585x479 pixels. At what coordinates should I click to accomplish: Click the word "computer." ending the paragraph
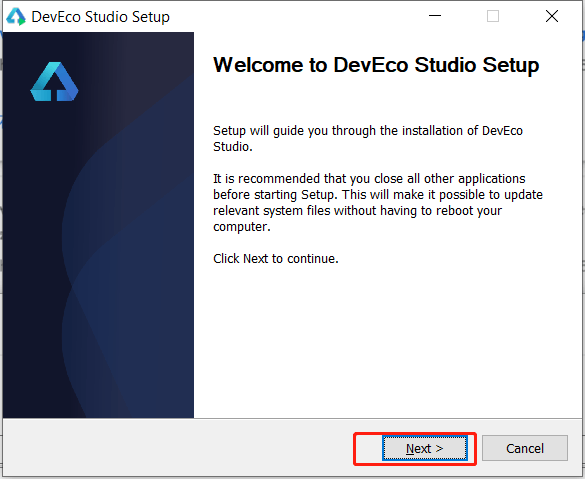click(x=242, y=227)
